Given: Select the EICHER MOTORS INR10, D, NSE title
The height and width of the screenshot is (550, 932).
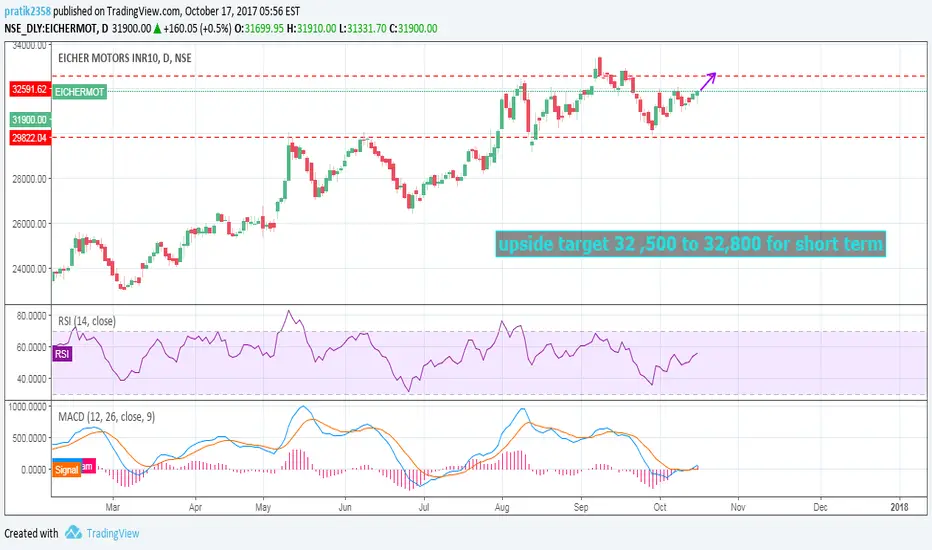Looking at the screenshot, I should tap(125, 58).
